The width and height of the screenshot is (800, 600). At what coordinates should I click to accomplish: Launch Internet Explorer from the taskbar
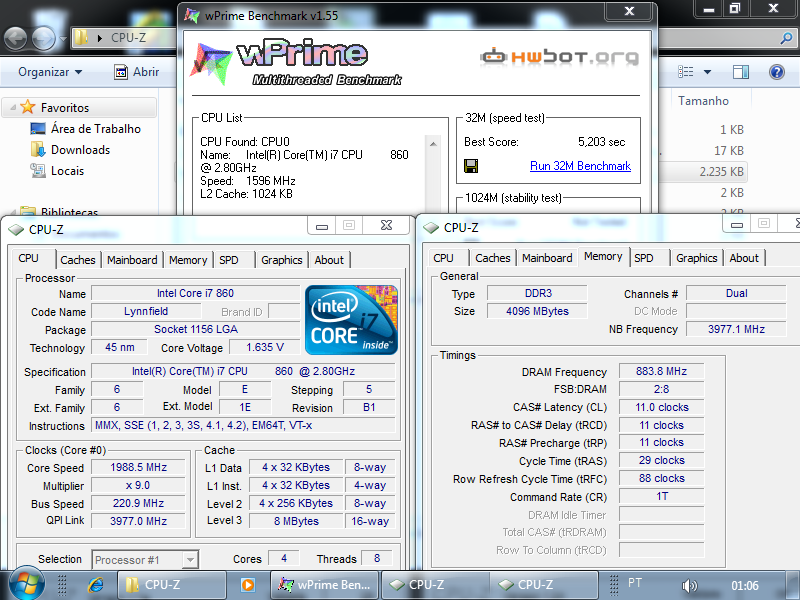95,585
